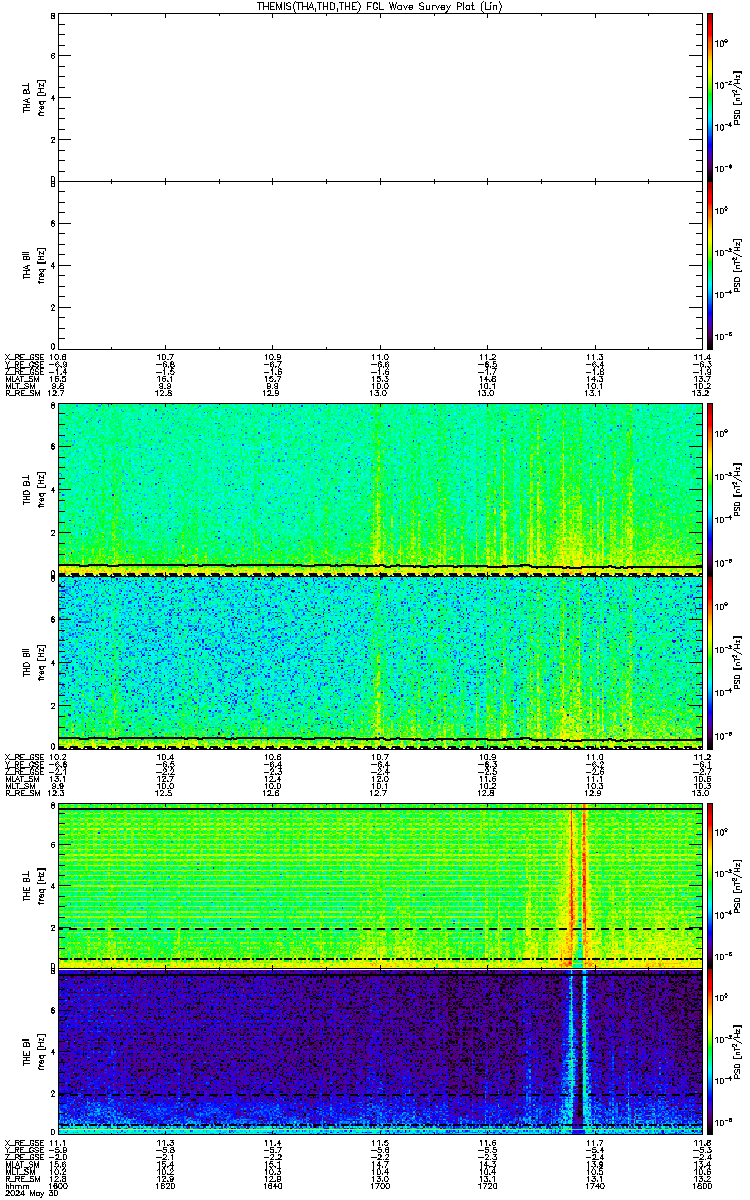This screenshot has width=750, height=1200.
Task: Click the THD B-perpendicular spectrogram panel
Action: coord(380,488)
